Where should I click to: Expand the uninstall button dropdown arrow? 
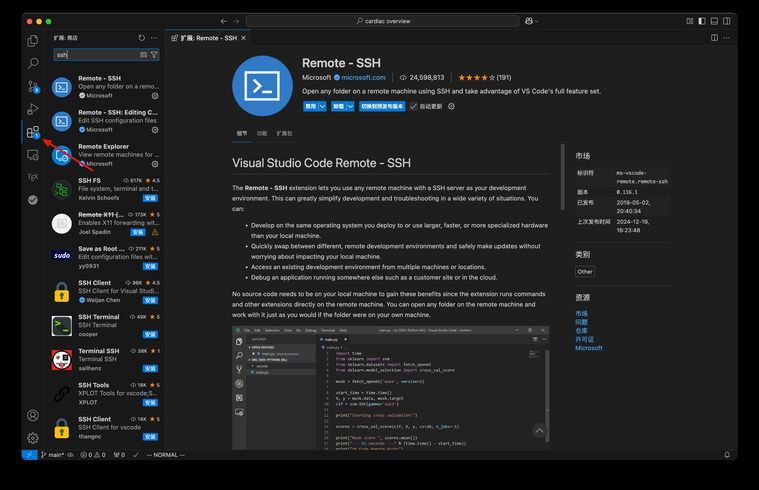pos(350,107)
